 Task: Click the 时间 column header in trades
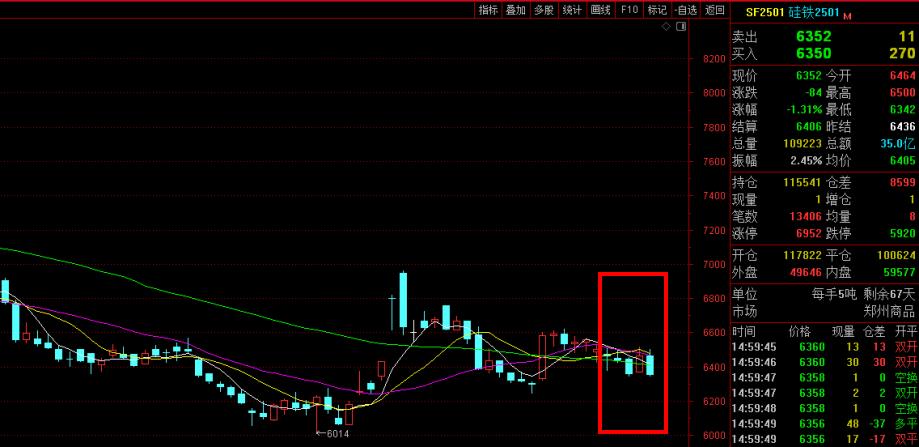point(744,330)
